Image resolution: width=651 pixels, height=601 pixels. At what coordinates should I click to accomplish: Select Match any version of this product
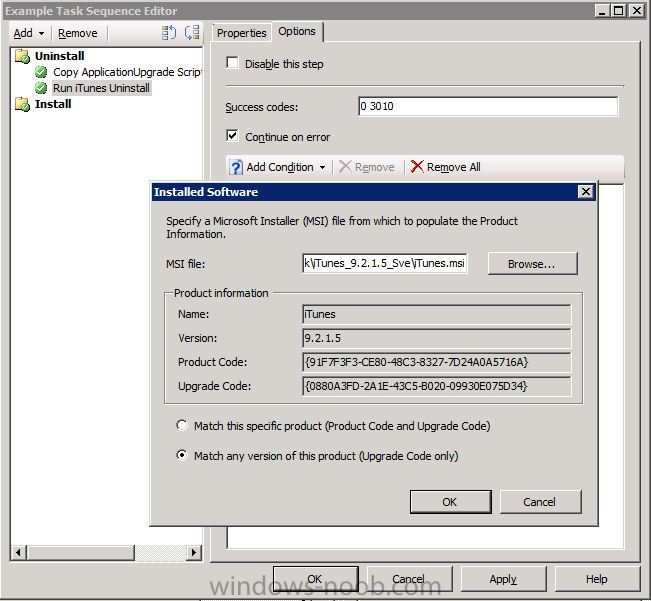(182, 455)
